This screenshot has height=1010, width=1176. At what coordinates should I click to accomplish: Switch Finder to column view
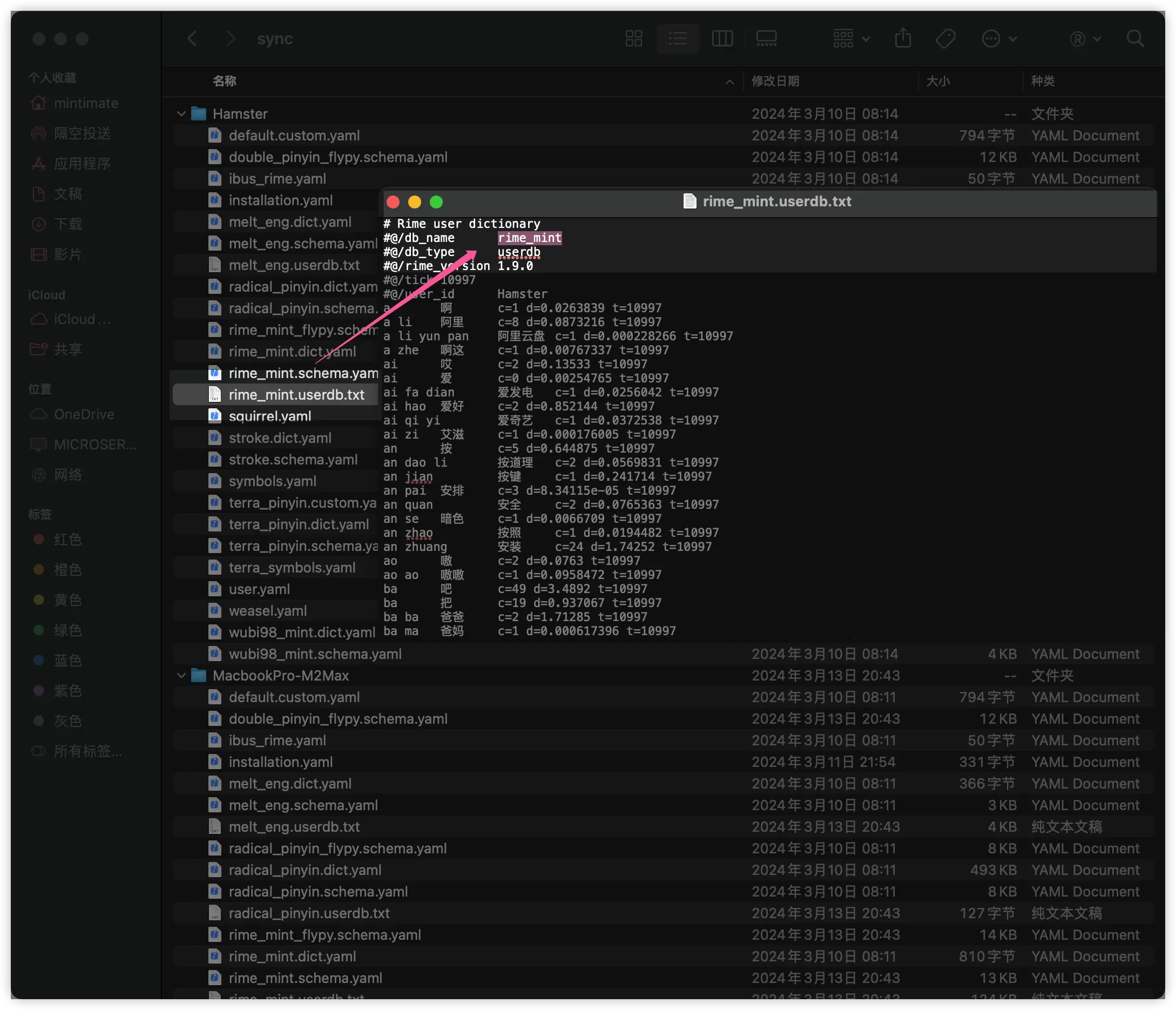coord(722,38)
